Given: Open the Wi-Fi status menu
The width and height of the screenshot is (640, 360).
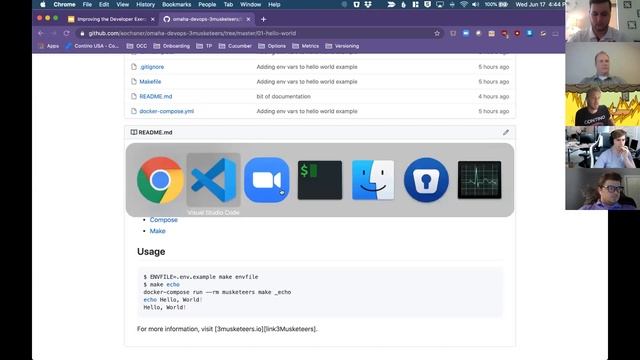Looking at the screenshot, I should [464, 4].
